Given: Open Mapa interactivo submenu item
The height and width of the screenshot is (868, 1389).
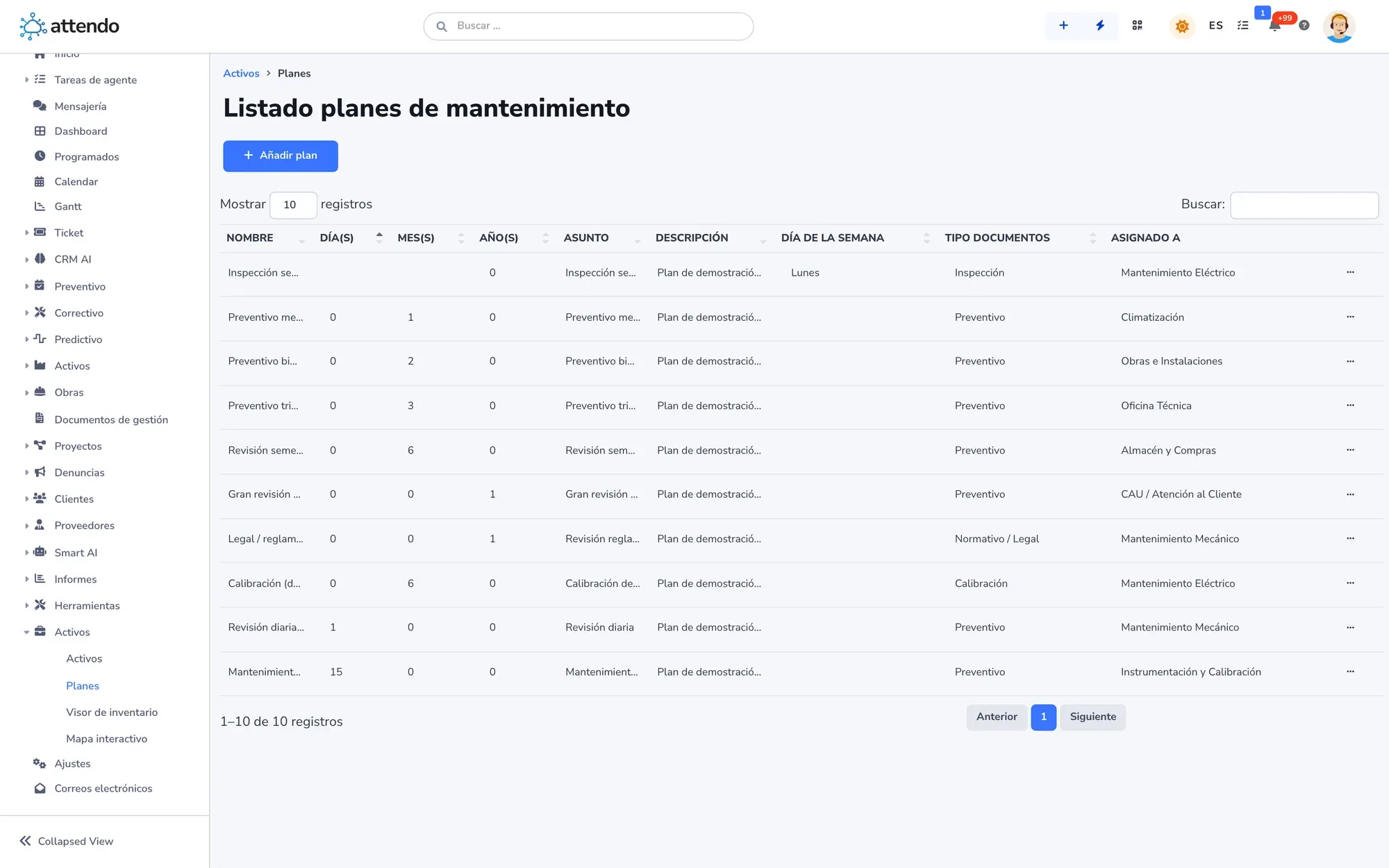Looking at the screenshot, I should coord(106,739).
